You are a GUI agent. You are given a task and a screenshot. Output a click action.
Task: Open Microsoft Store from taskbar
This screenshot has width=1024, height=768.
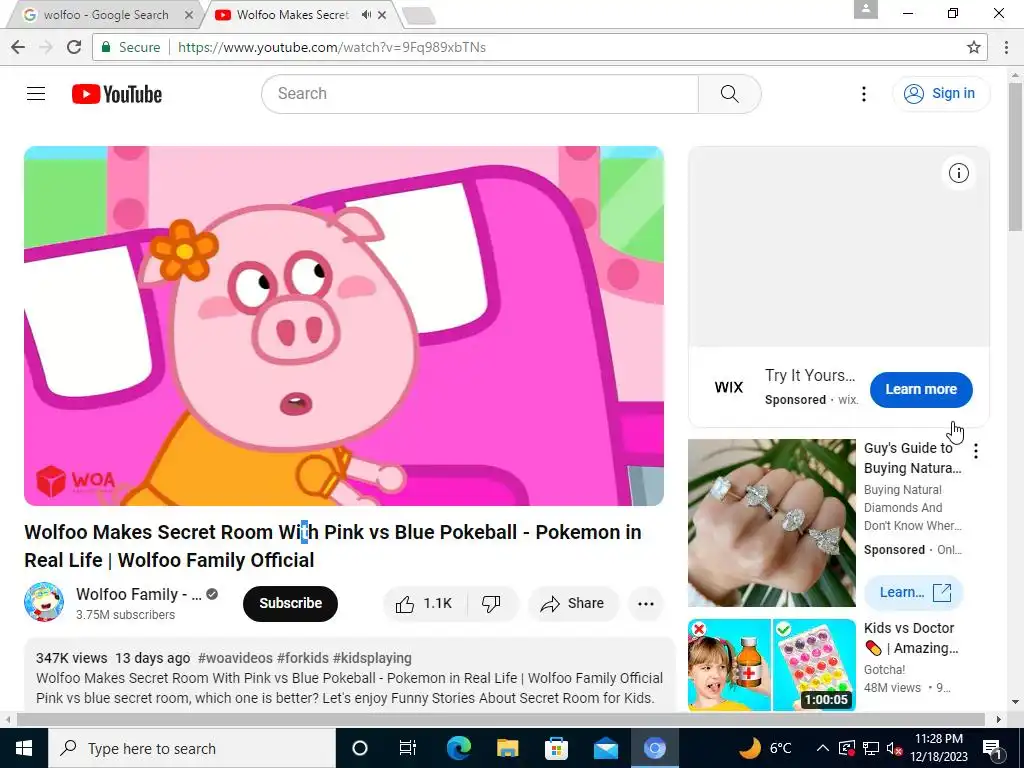(x=556, y=748)
